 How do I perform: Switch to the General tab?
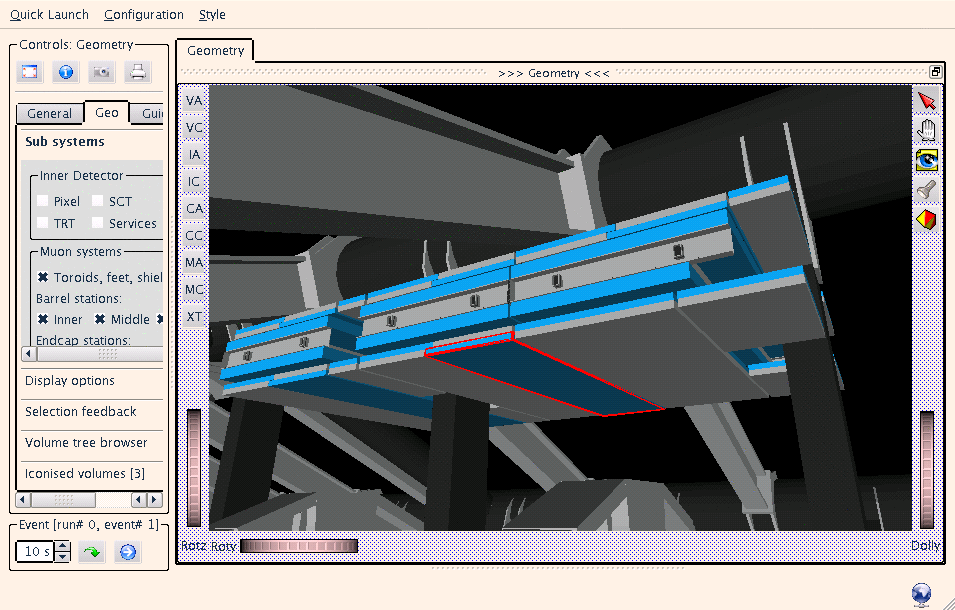[x=49, y=114]
